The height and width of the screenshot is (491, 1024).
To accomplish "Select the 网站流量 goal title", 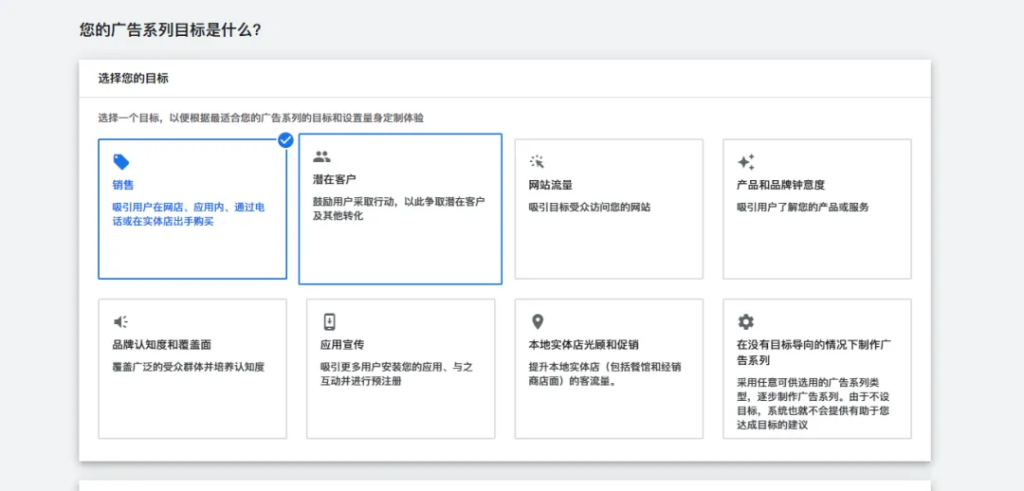I will click(551, 185).
